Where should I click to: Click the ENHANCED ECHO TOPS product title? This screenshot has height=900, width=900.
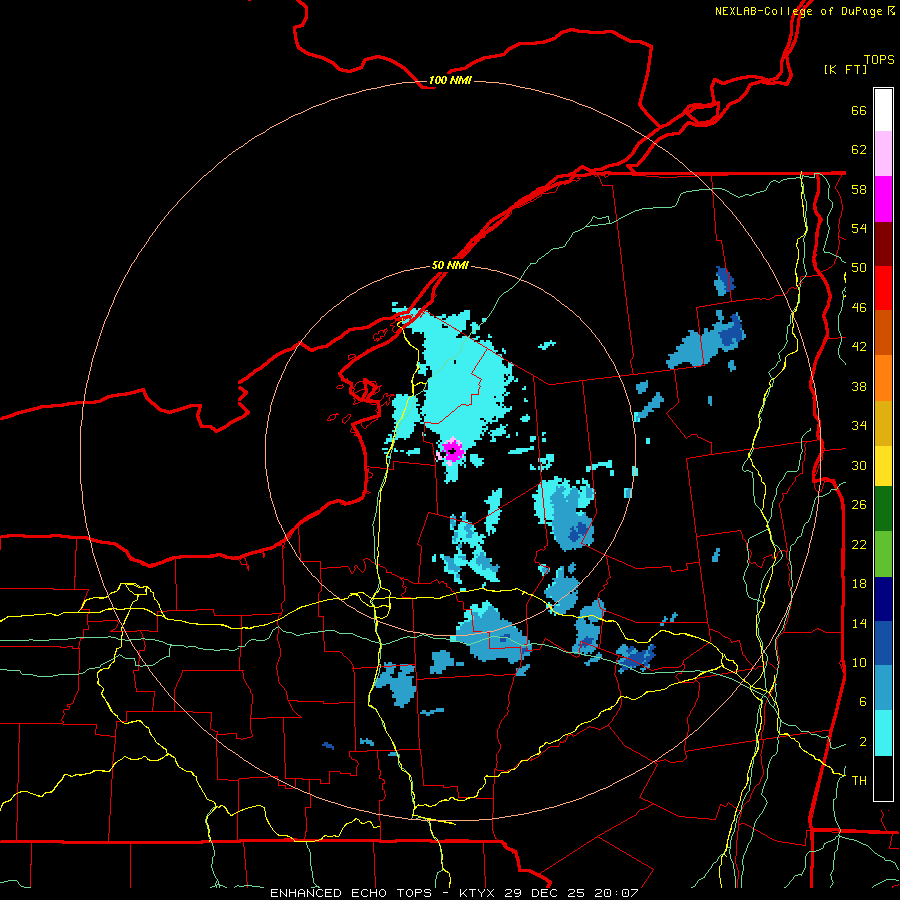tap(351, 893)
